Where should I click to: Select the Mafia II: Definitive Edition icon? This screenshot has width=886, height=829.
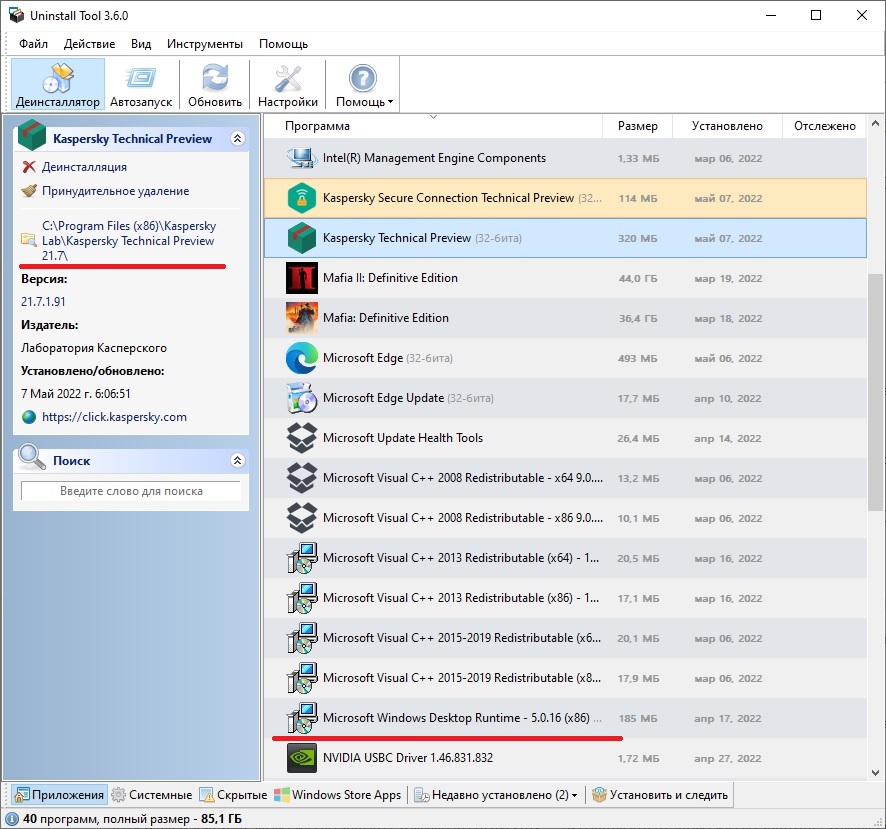click(302, 278)
